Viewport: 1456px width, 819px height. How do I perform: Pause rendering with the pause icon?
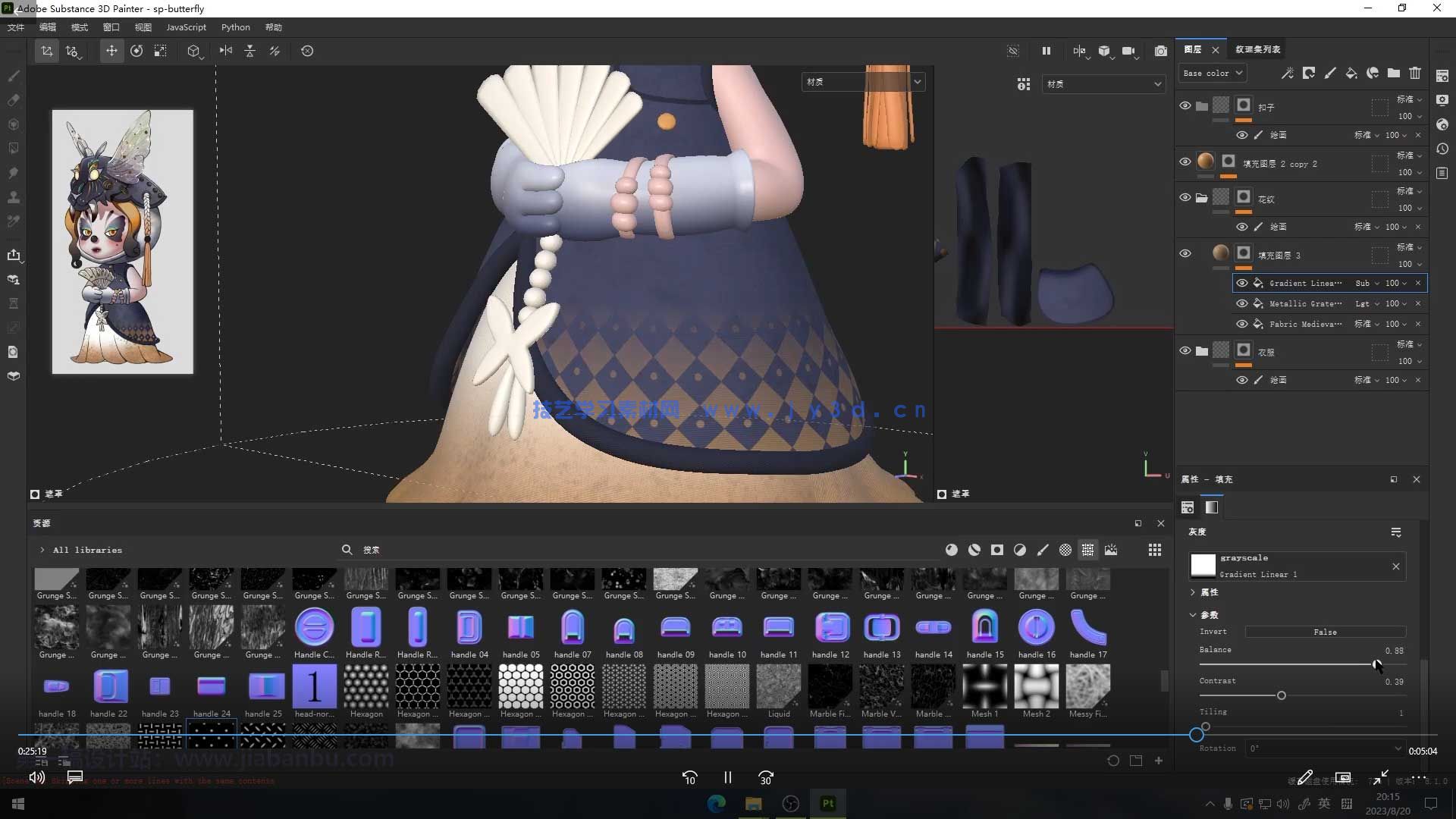(x=1046, y=51)
